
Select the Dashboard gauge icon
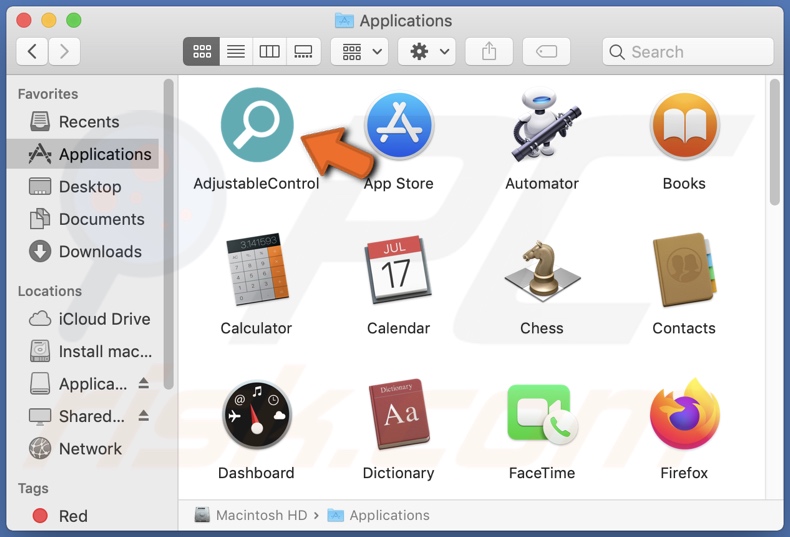click(x=257, y=415)
